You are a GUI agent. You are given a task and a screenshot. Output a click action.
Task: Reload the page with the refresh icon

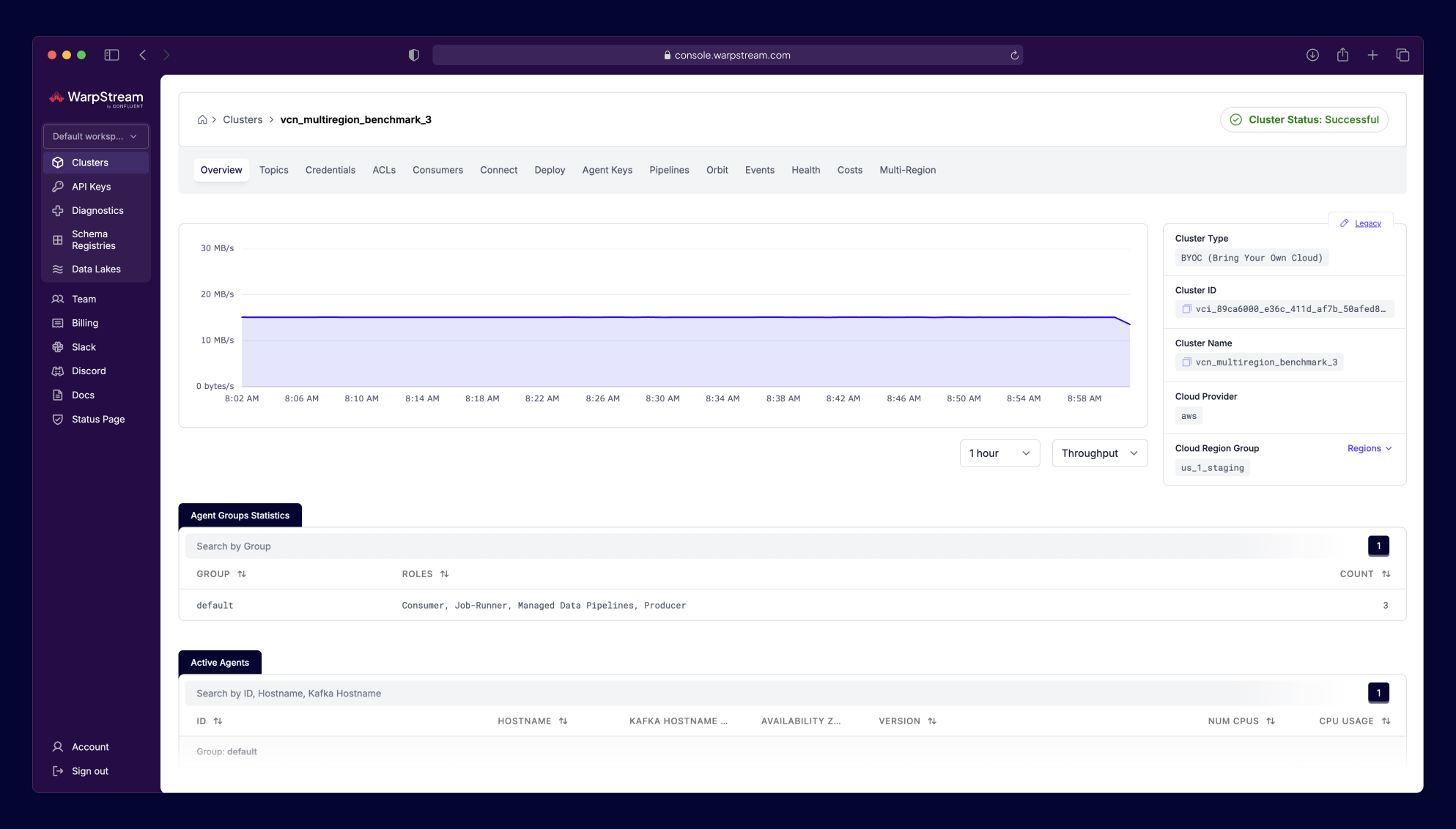[x=1015, y=55]
